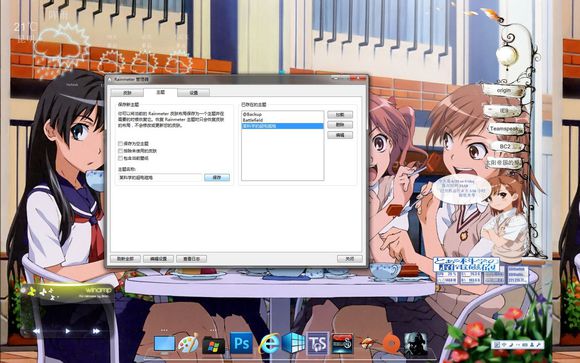
Task: Open the red-and-teal game dock icon
Action: click(342, 343)
